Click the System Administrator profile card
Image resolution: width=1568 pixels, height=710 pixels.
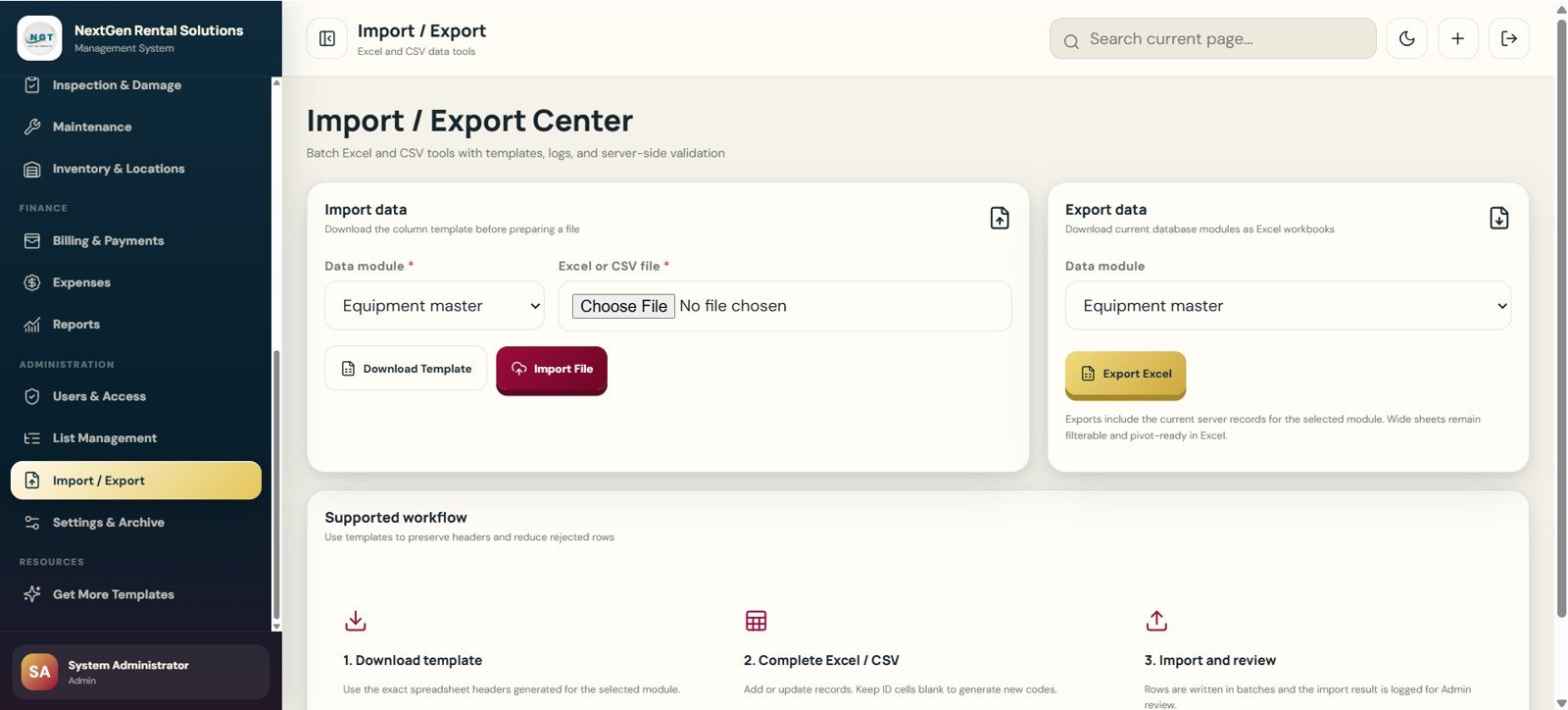point(140,672)
